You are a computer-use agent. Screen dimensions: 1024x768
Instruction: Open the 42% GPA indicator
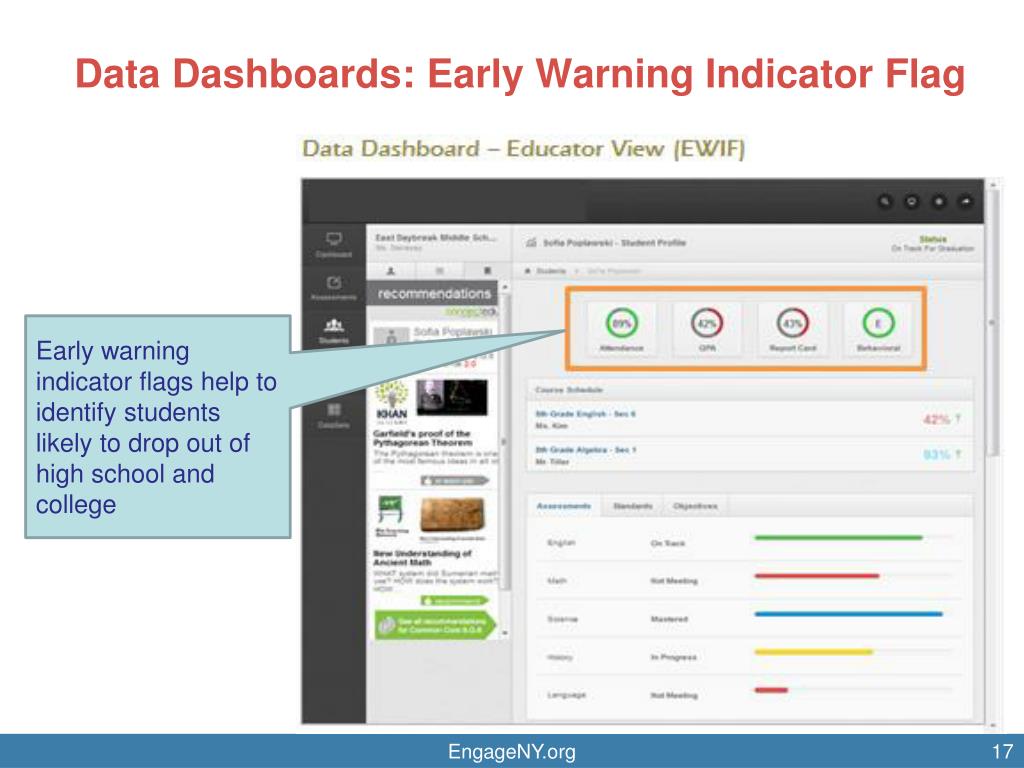pyautogui.click(x=707, y=329)
